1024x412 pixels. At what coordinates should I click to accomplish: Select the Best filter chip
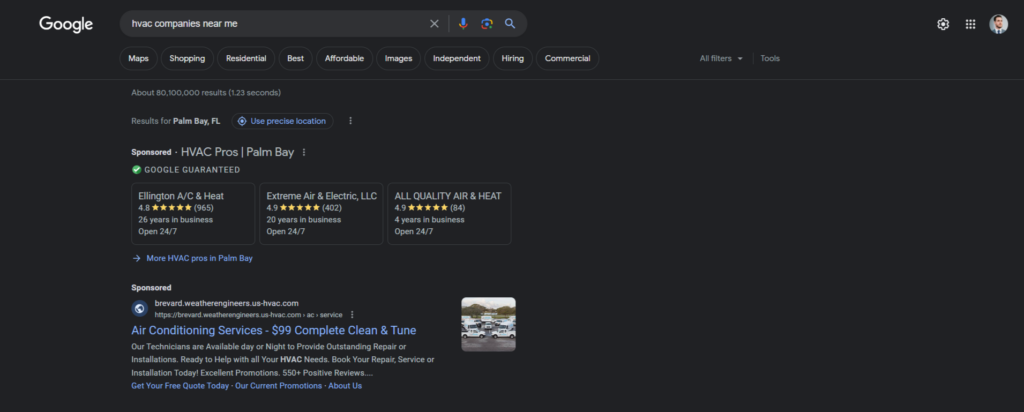click(296, 58)
